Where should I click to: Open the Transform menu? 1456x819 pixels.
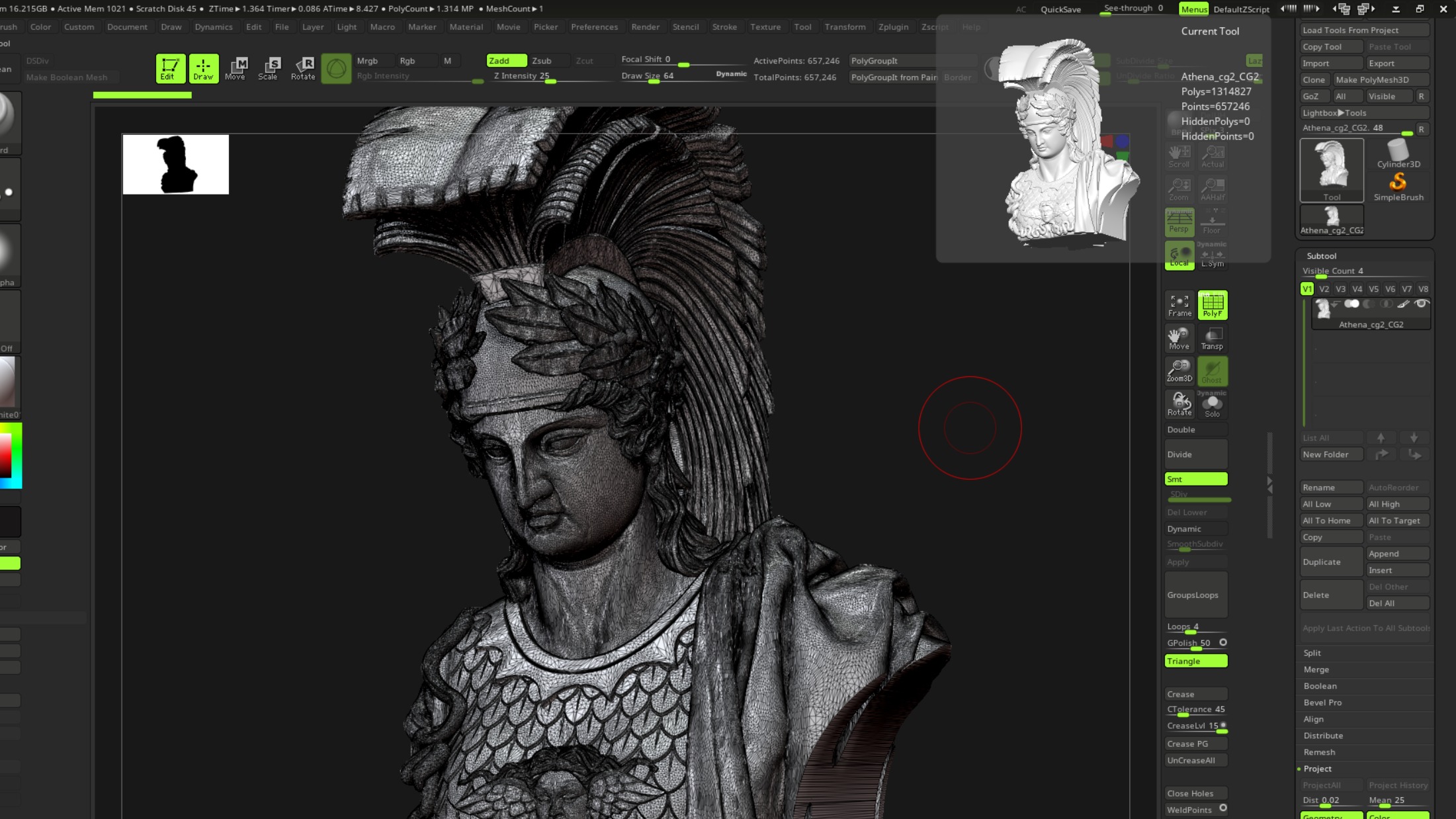tap(845, 26)
